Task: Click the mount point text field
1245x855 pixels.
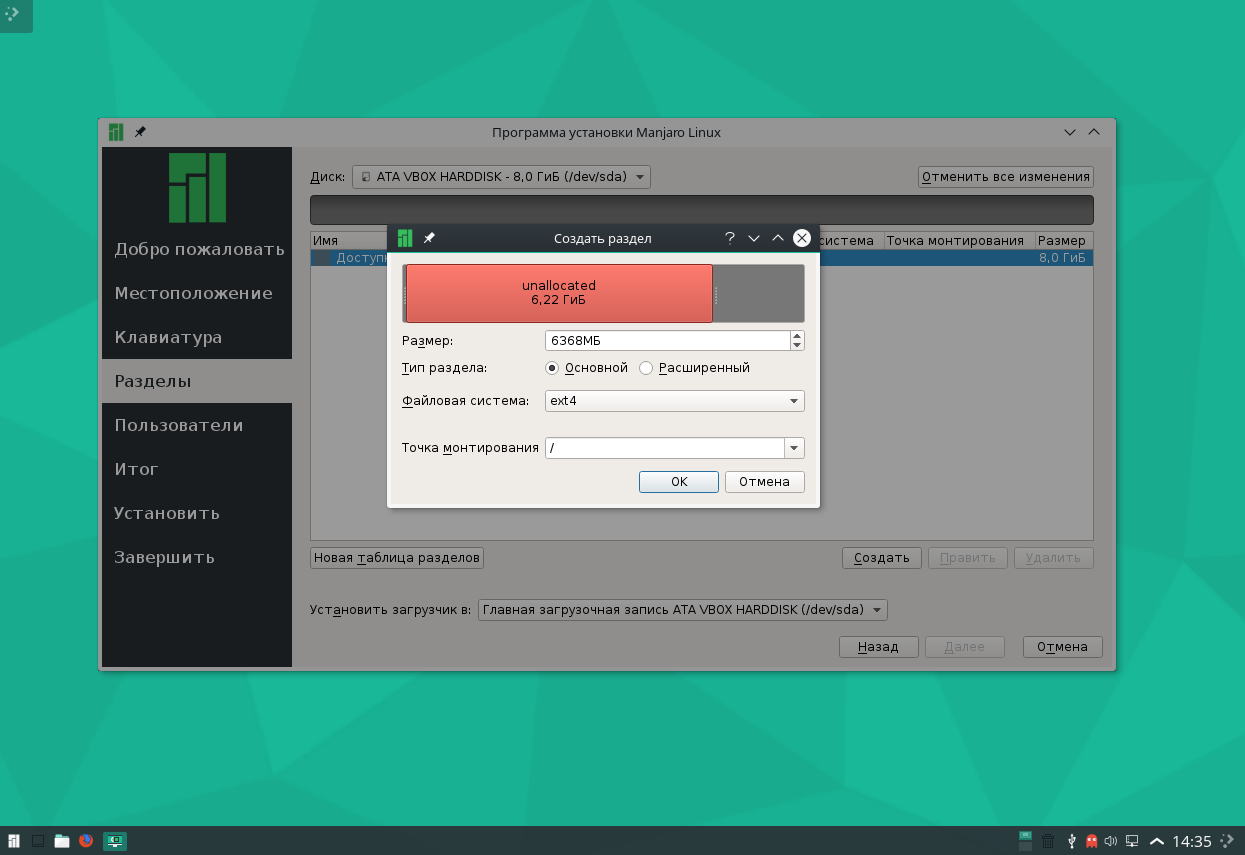Action: coord(665,448)
